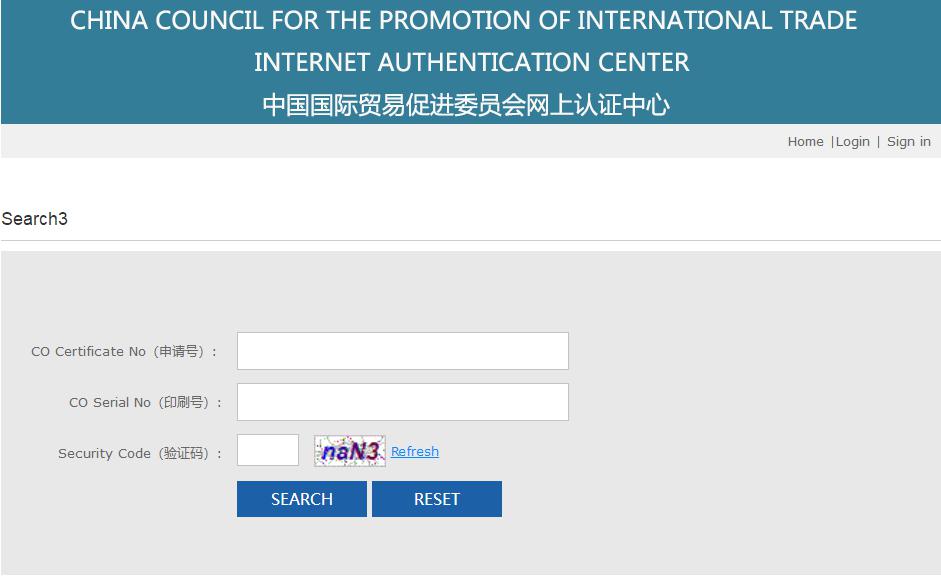This screenshot has width=941, height=576.
Task: Focus the Security Code entry field
Action: pyautogui.click(x=267, y=450)
